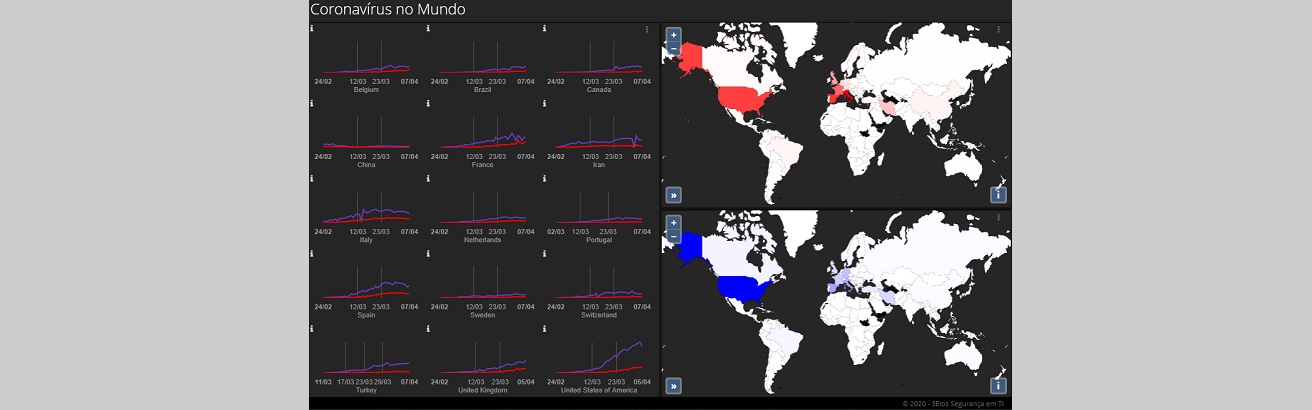
Task: Open info button on blue map
Action: coord(998,385)
